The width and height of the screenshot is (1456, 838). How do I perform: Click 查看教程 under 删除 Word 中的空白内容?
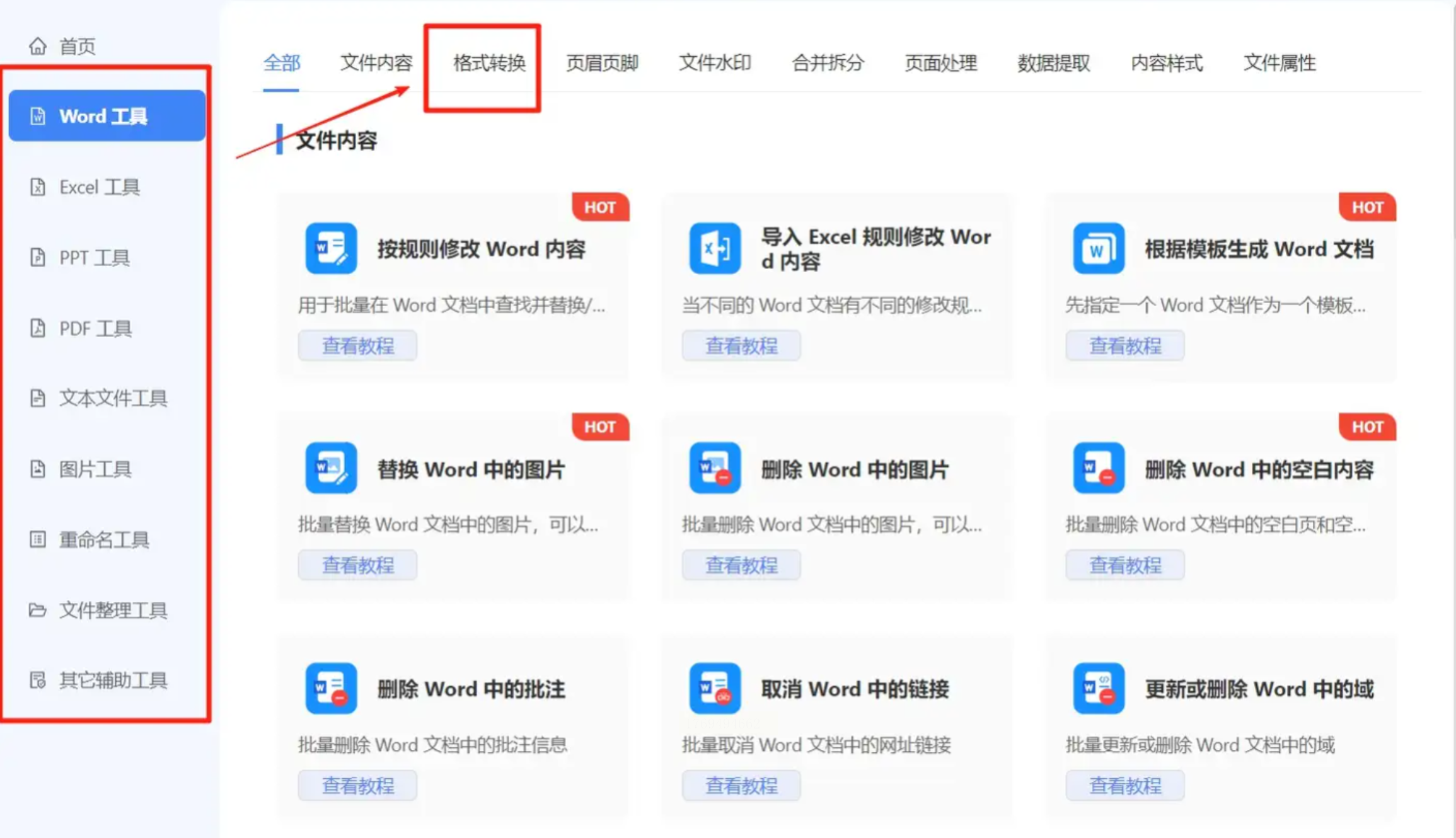1124,565
